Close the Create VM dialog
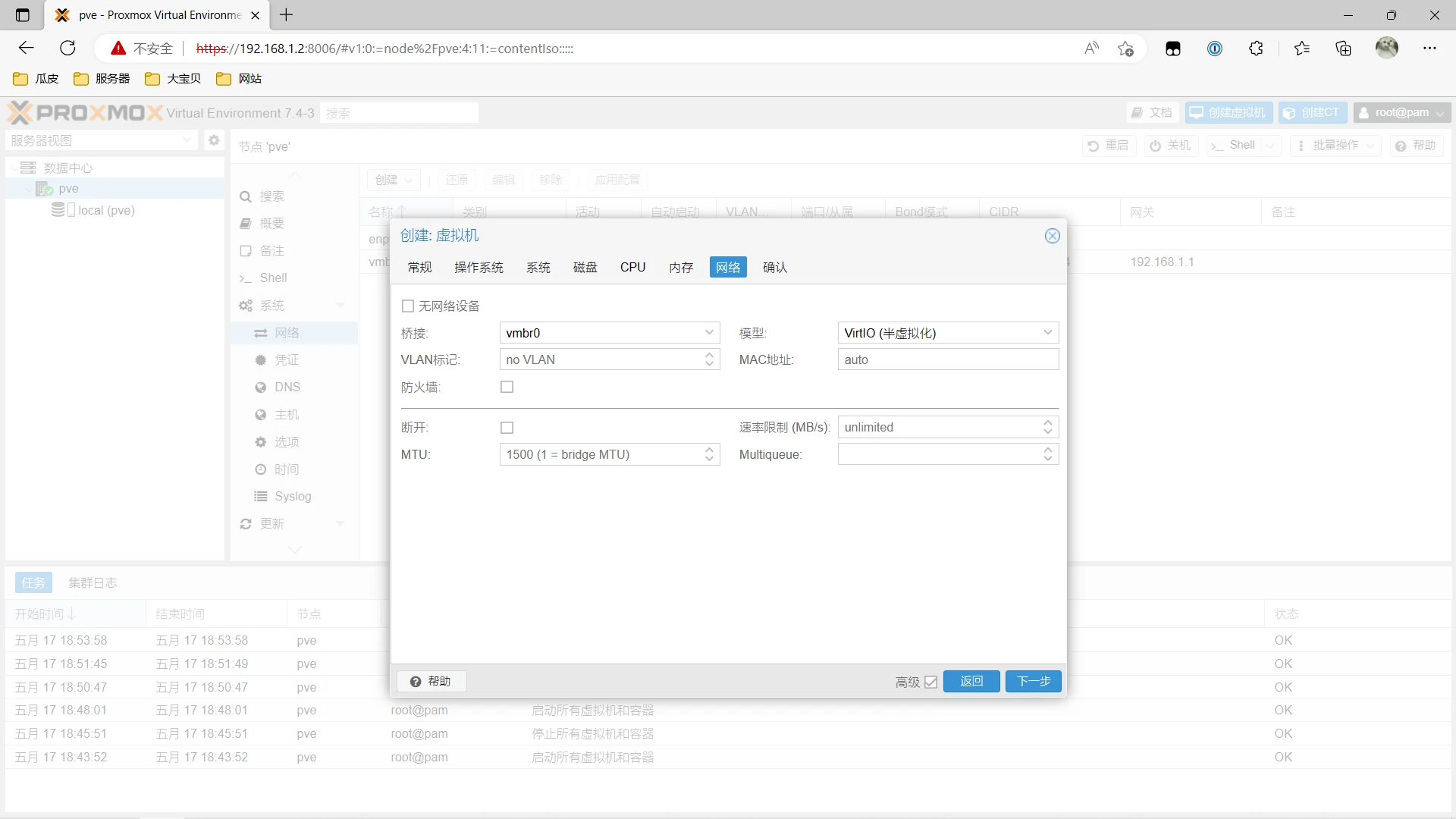 (1052, 236)
